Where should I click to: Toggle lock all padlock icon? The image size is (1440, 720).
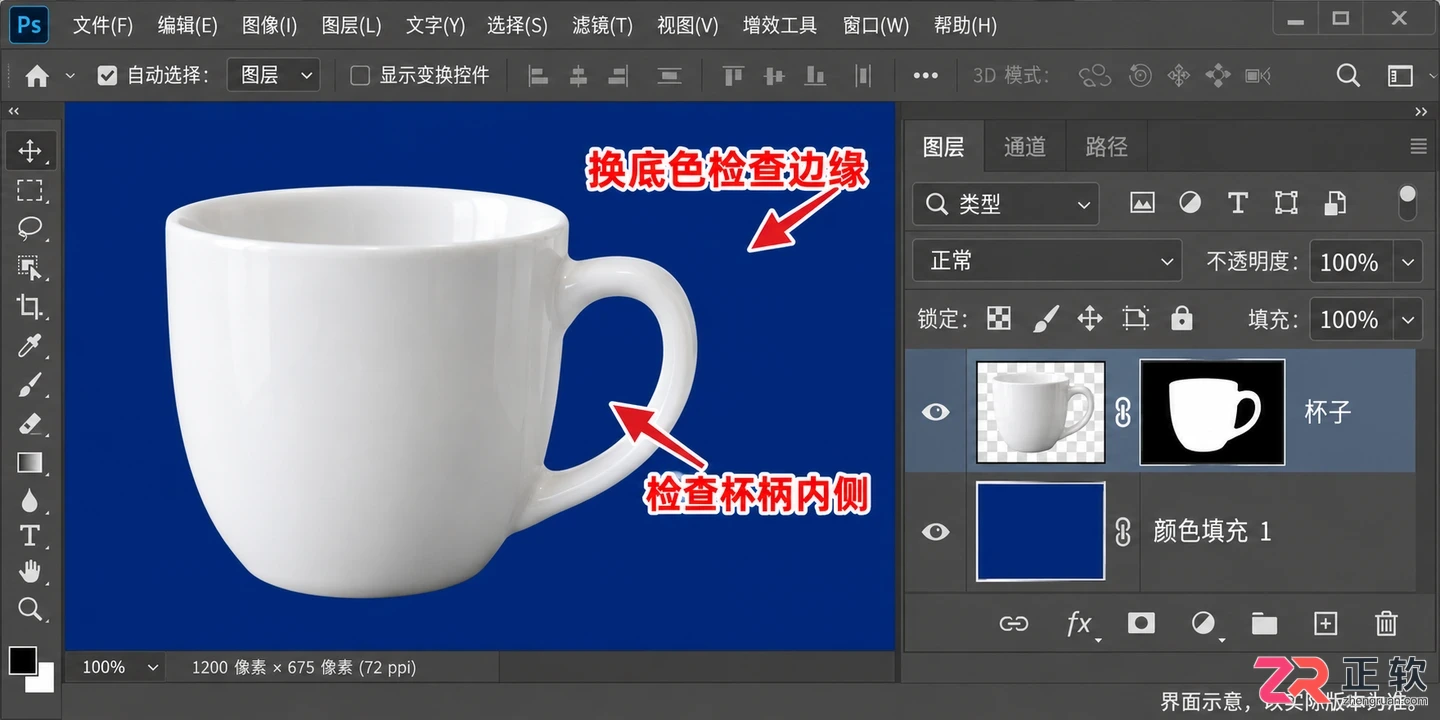1182,318
